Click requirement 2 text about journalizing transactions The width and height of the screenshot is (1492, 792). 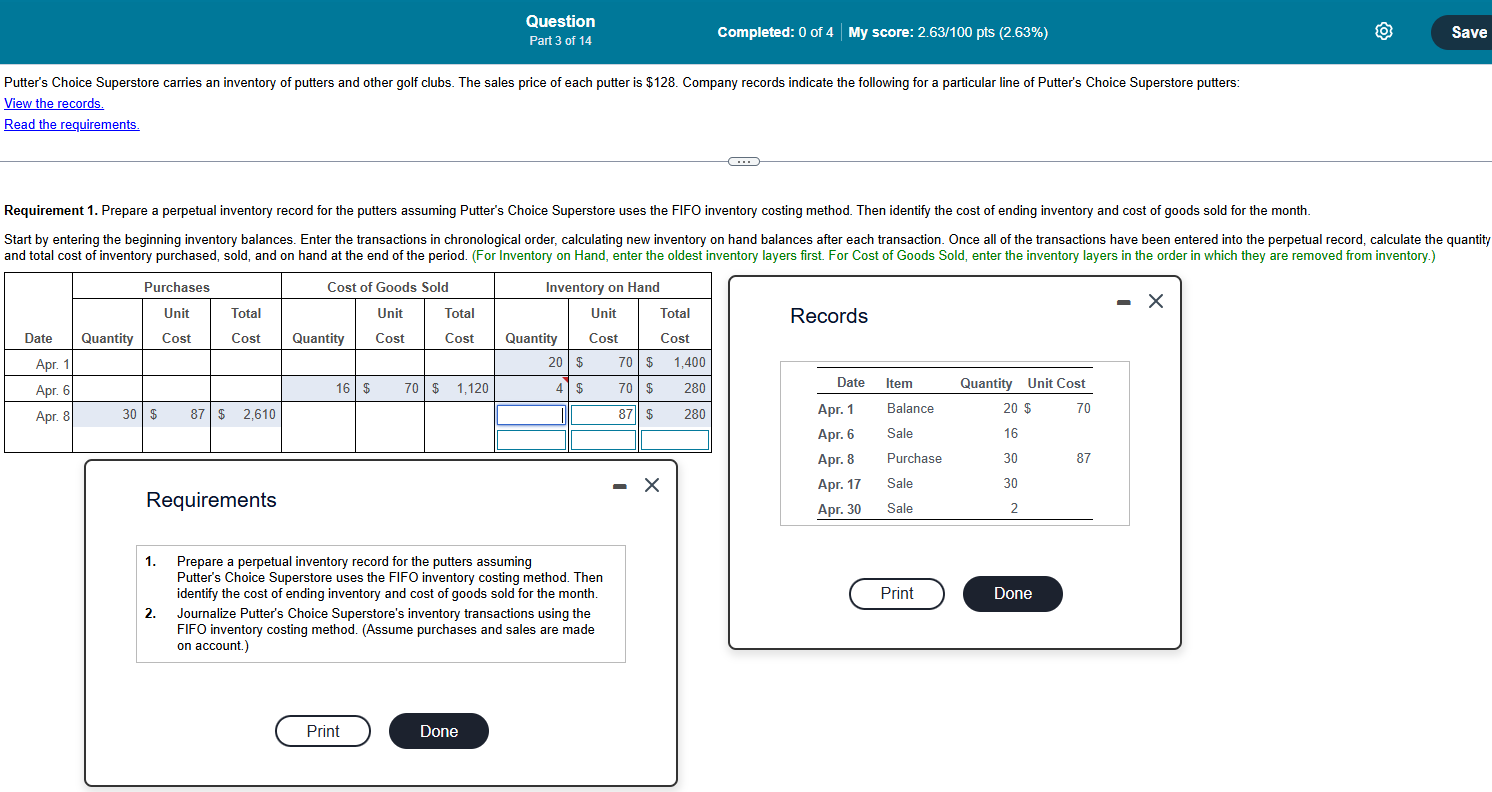point(385,630)
